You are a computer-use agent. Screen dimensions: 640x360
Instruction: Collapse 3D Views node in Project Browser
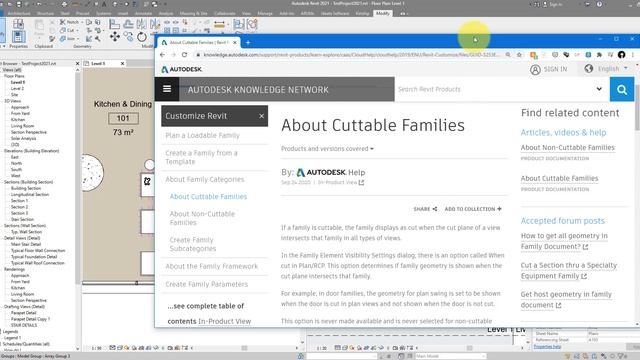click(13, 101)
